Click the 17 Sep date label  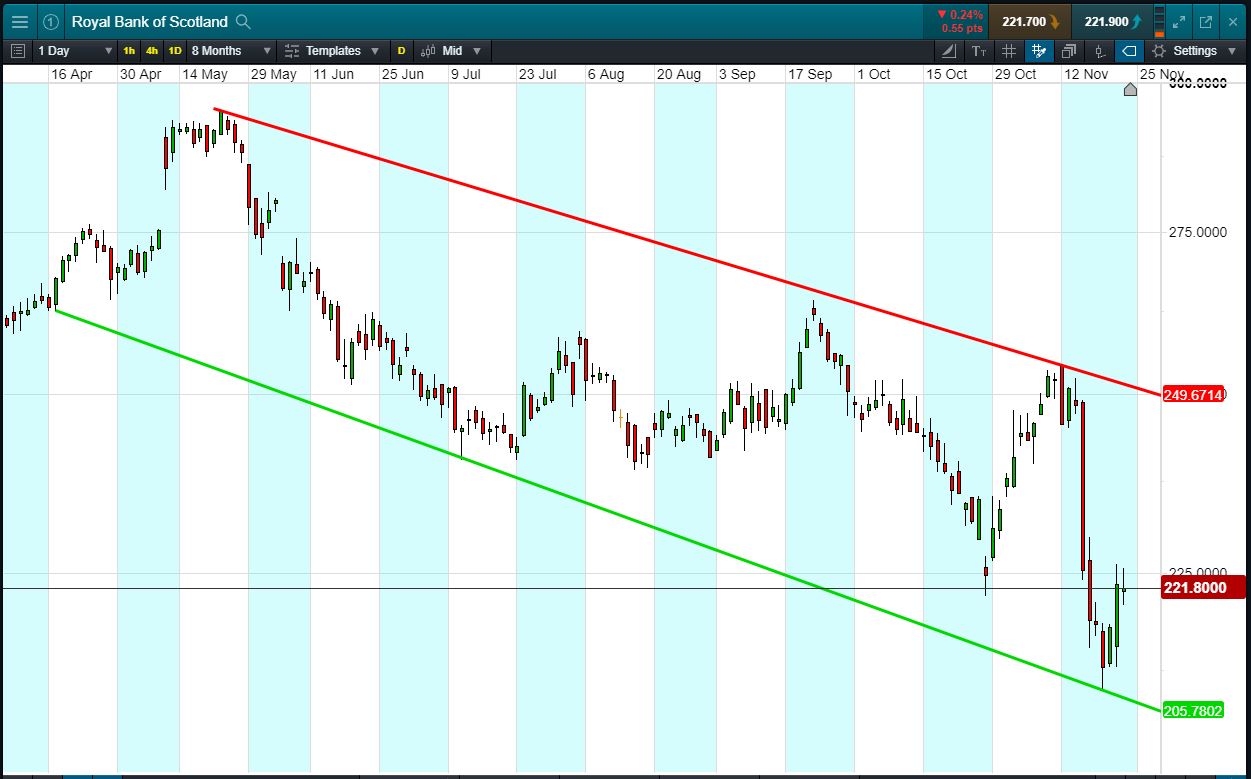(810, 74)
